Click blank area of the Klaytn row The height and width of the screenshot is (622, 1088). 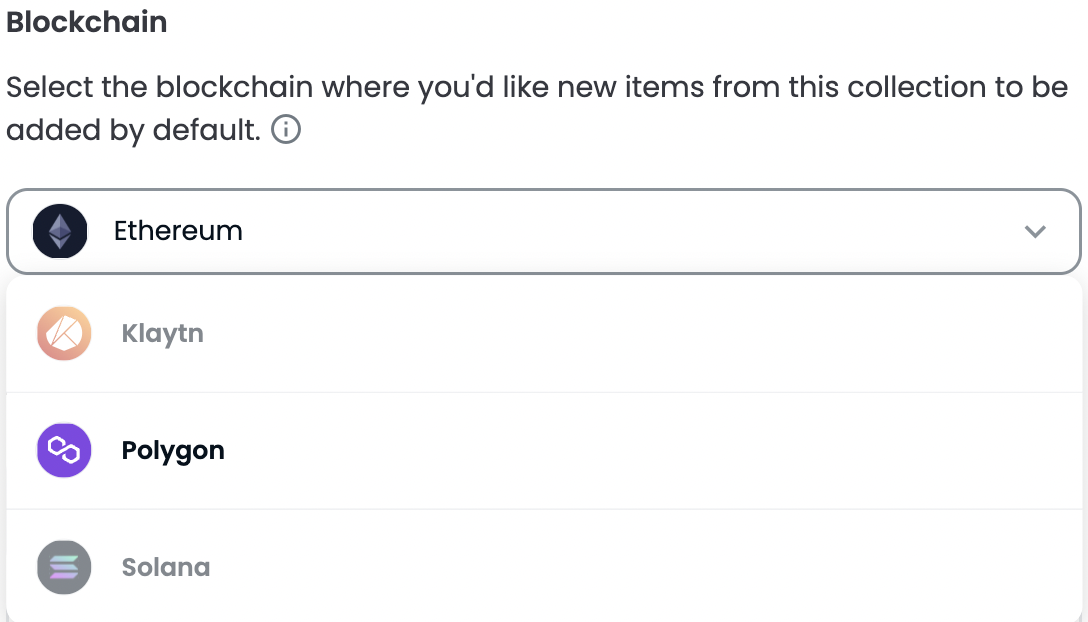(x=624, y=334)
